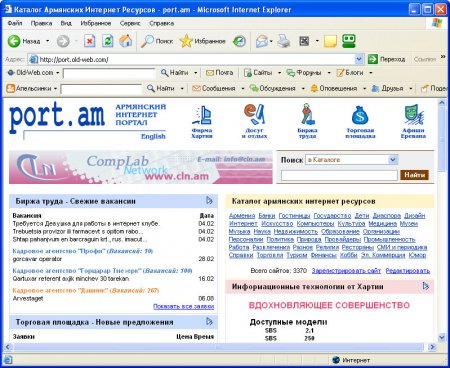Click the OldWeb.com toolbar search field

pyautogui.click(x=109, y=73)
